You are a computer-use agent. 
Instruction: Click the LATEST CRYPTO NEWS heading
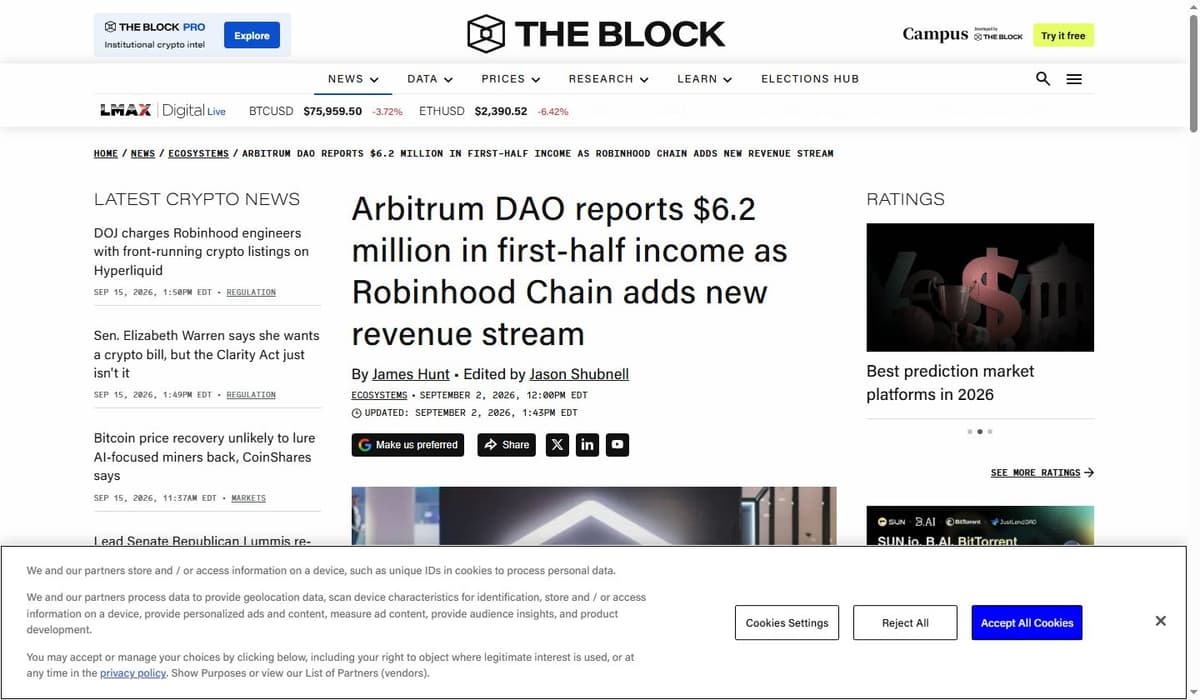click(197, 199)
